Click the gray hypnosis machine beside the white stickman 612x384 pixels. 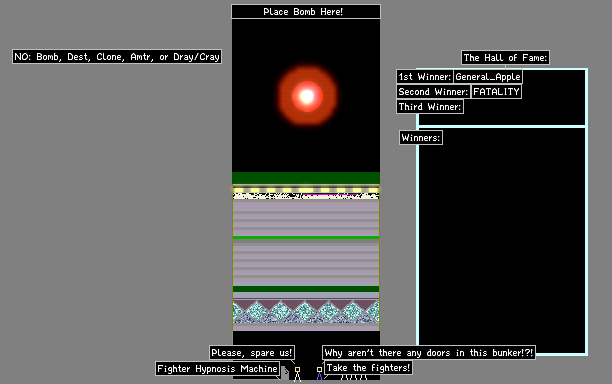tap(285, 372)
